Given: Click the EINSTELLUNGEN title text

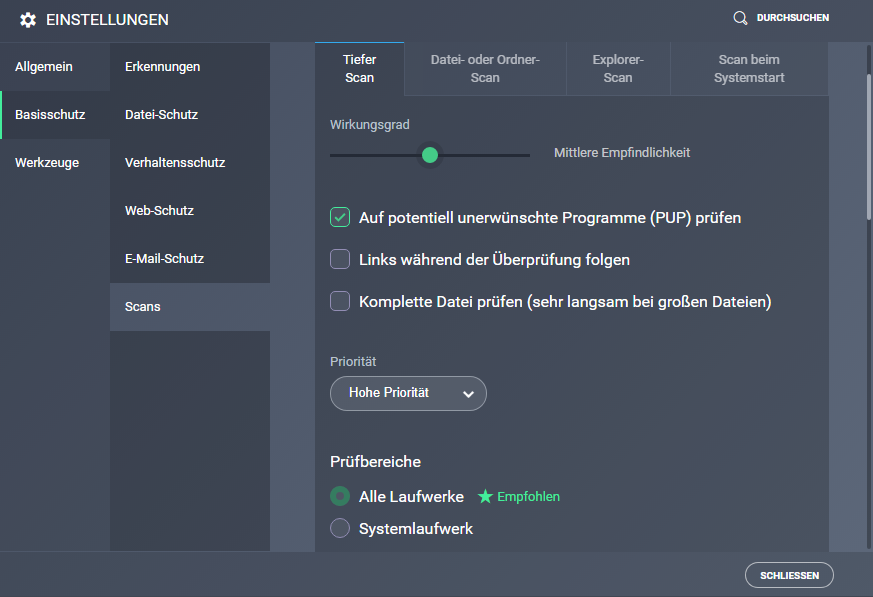Looking at the screenshot, I should pyautogui.click(x=107, y=20).
